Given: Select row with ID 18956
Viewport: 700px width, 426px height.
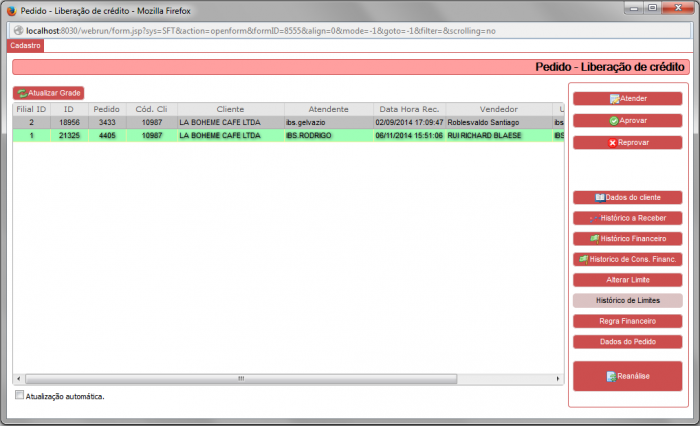Looking at the screenshot, I should click(x=288, y=122).
